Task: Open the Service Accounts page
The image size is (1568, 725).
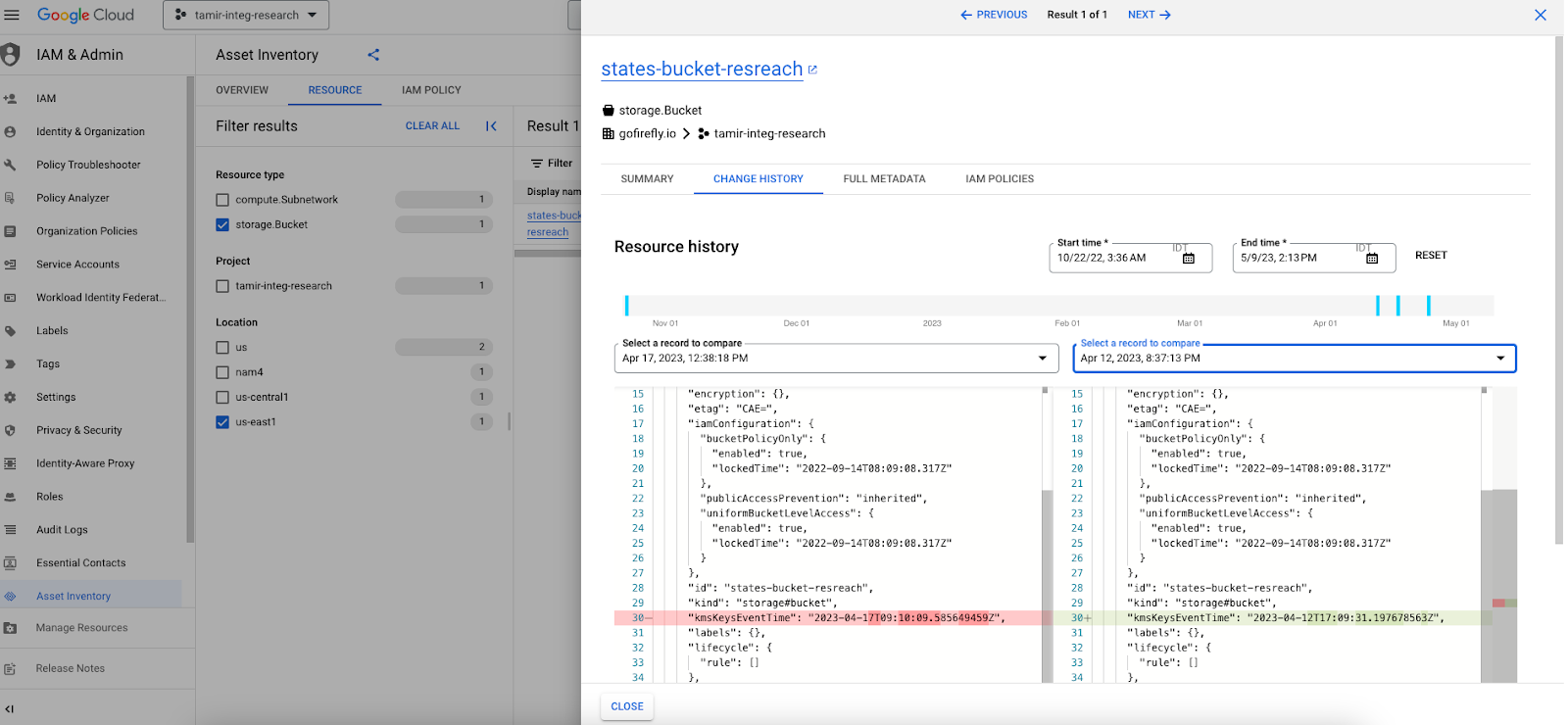Action: [x=77, y=265]
